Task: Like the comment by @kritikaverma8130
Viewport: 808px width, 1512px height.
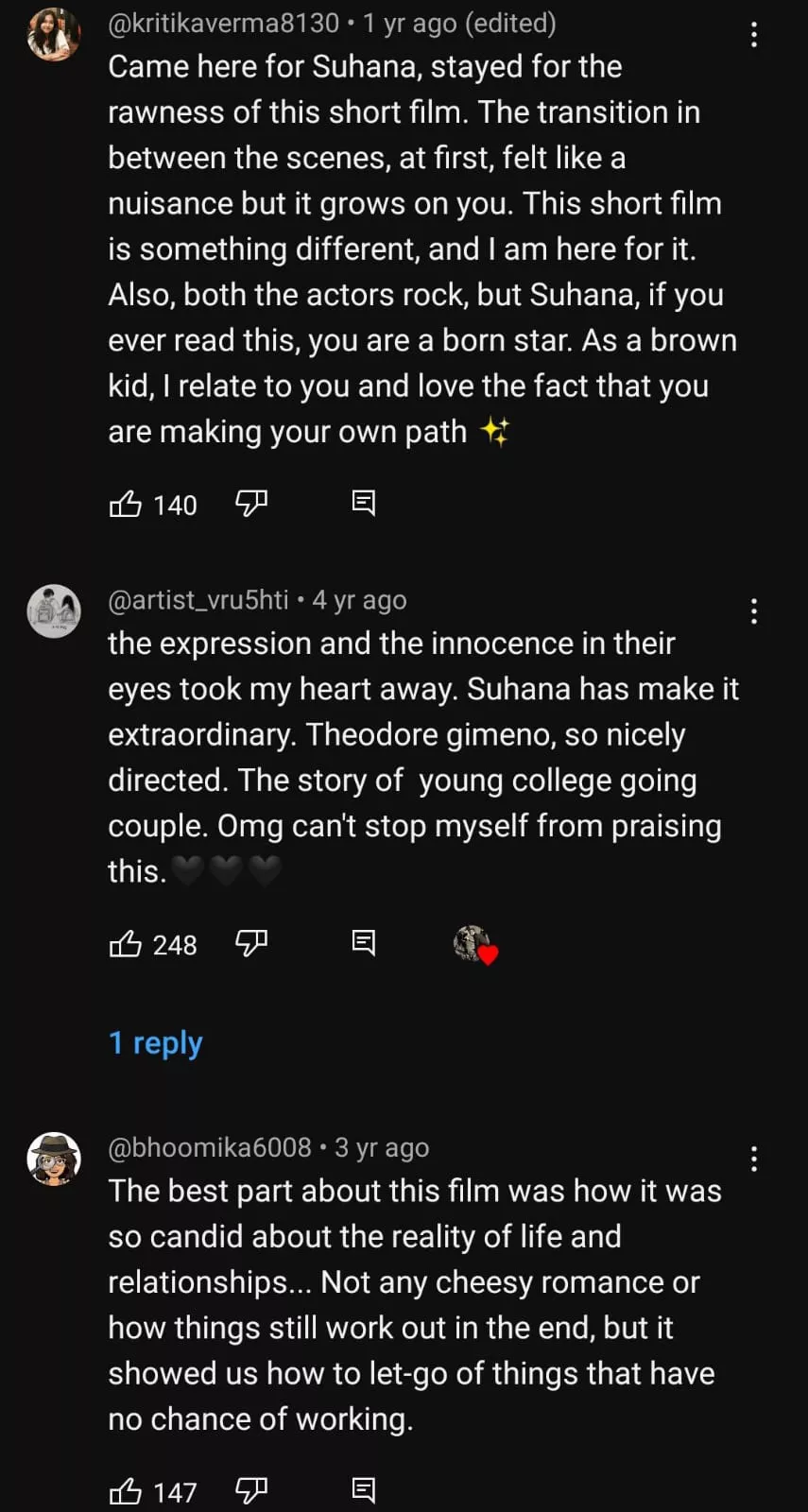Action: pyautogui.click(x=126, y=504)
